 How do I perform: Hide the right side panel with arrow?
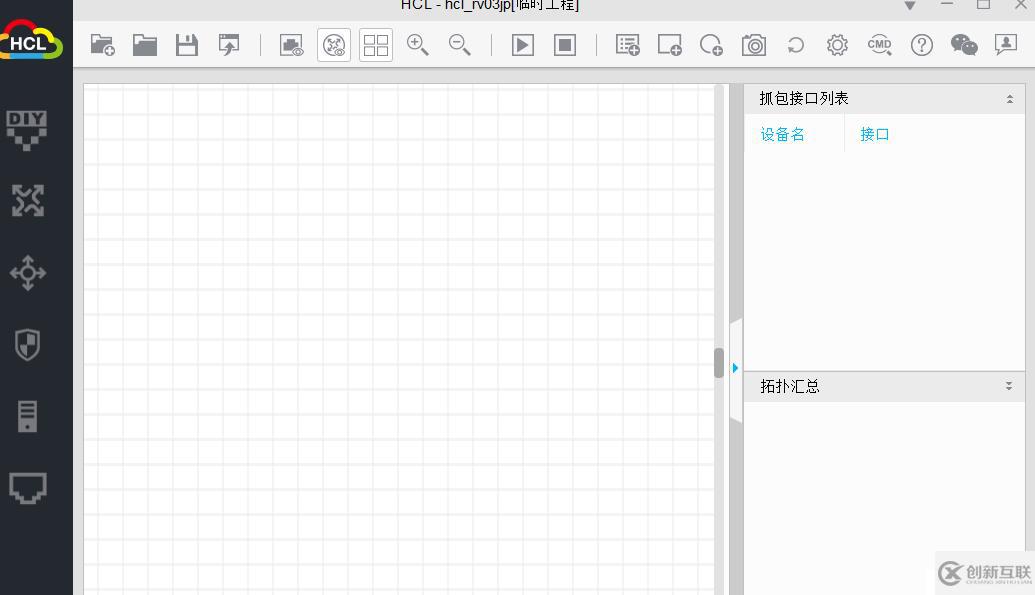point(735,368)
